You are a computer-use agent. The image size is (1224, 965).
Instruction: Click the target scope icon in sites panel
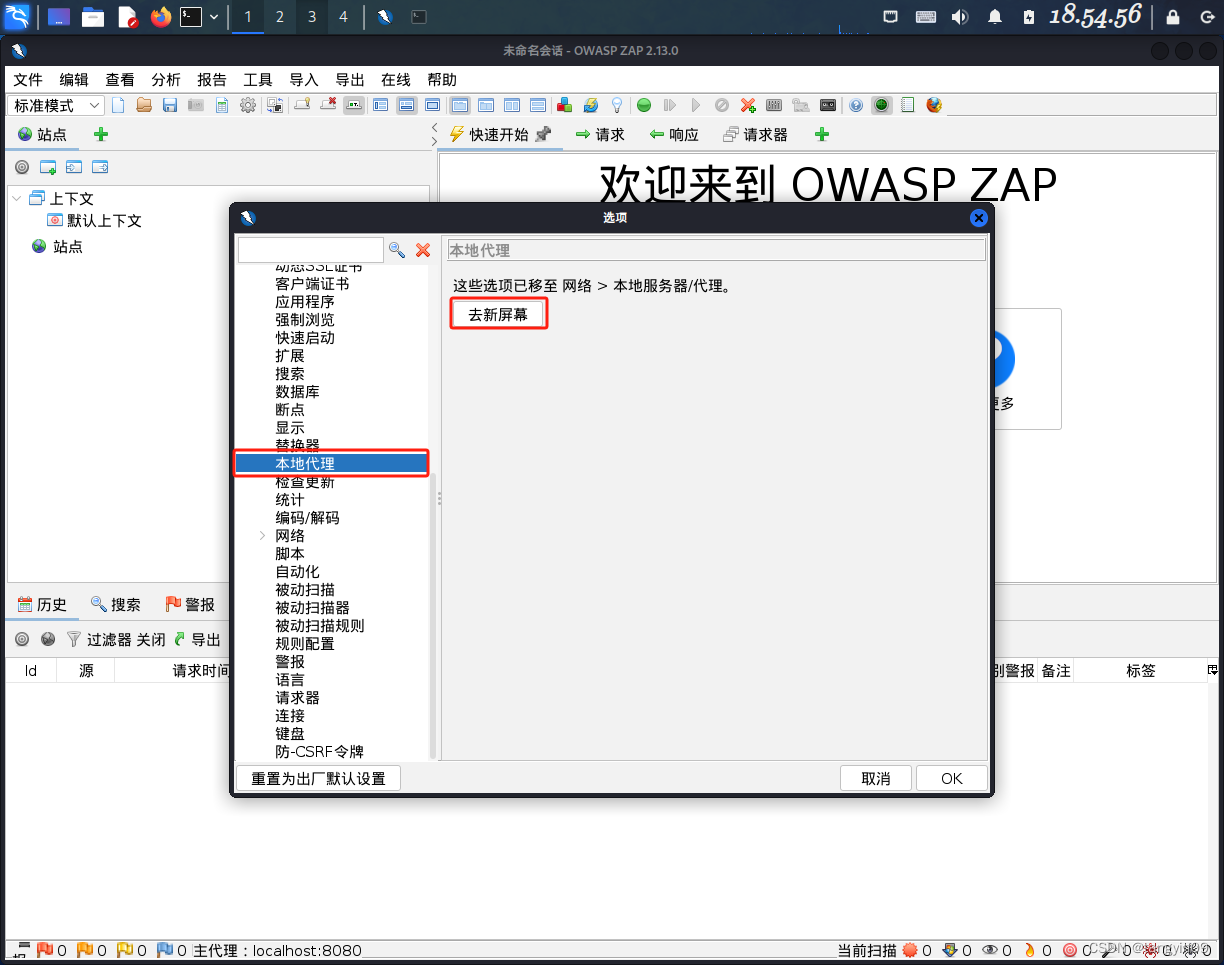[x=22, y=167]
